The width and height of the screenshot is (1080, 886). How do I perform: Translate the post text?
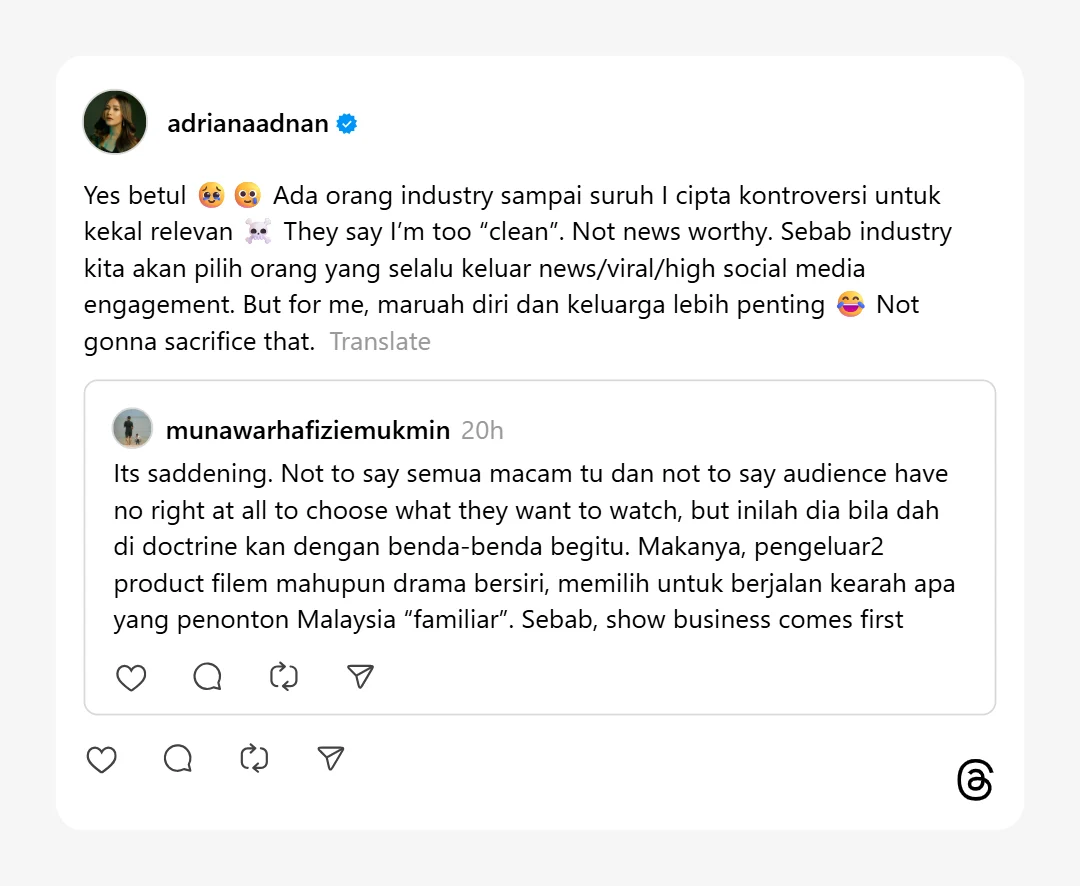point(380,342)
